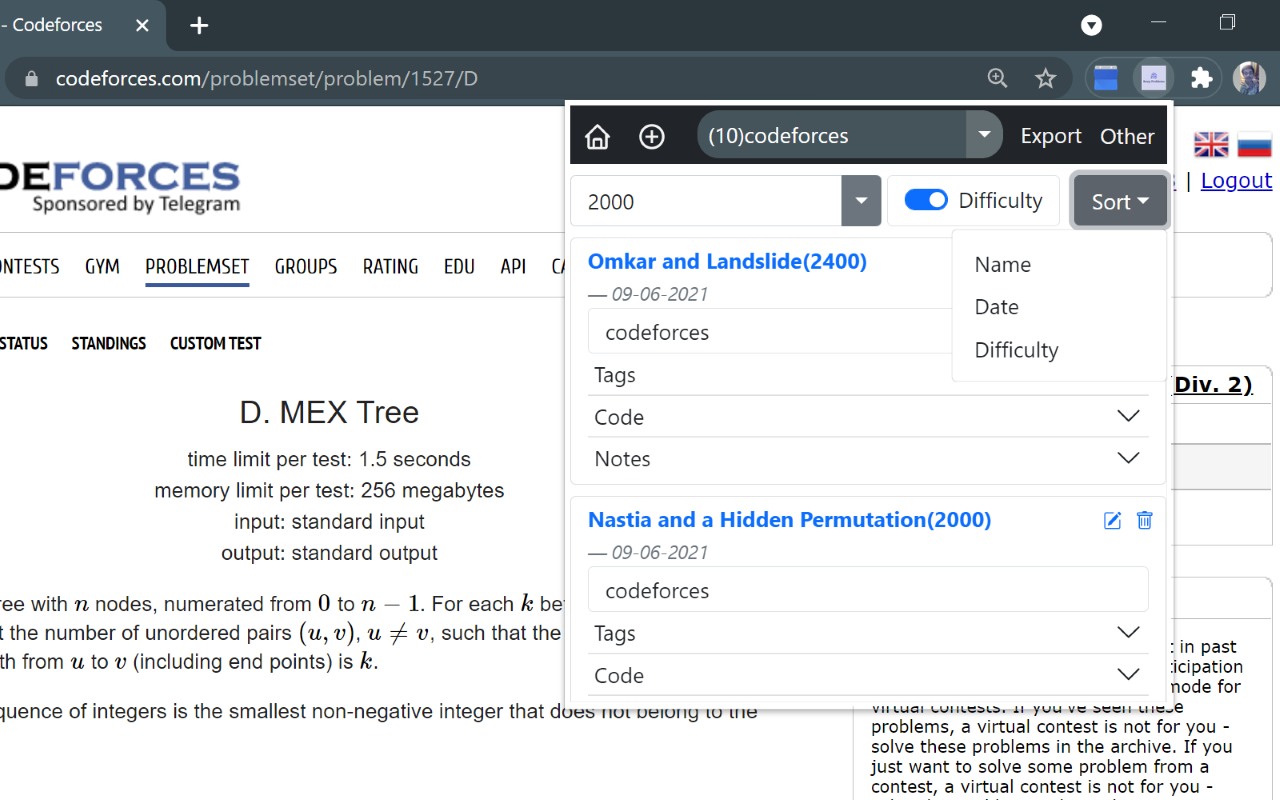
Task: Go to Codeforces RATING tab
Action: coord(390,266)
